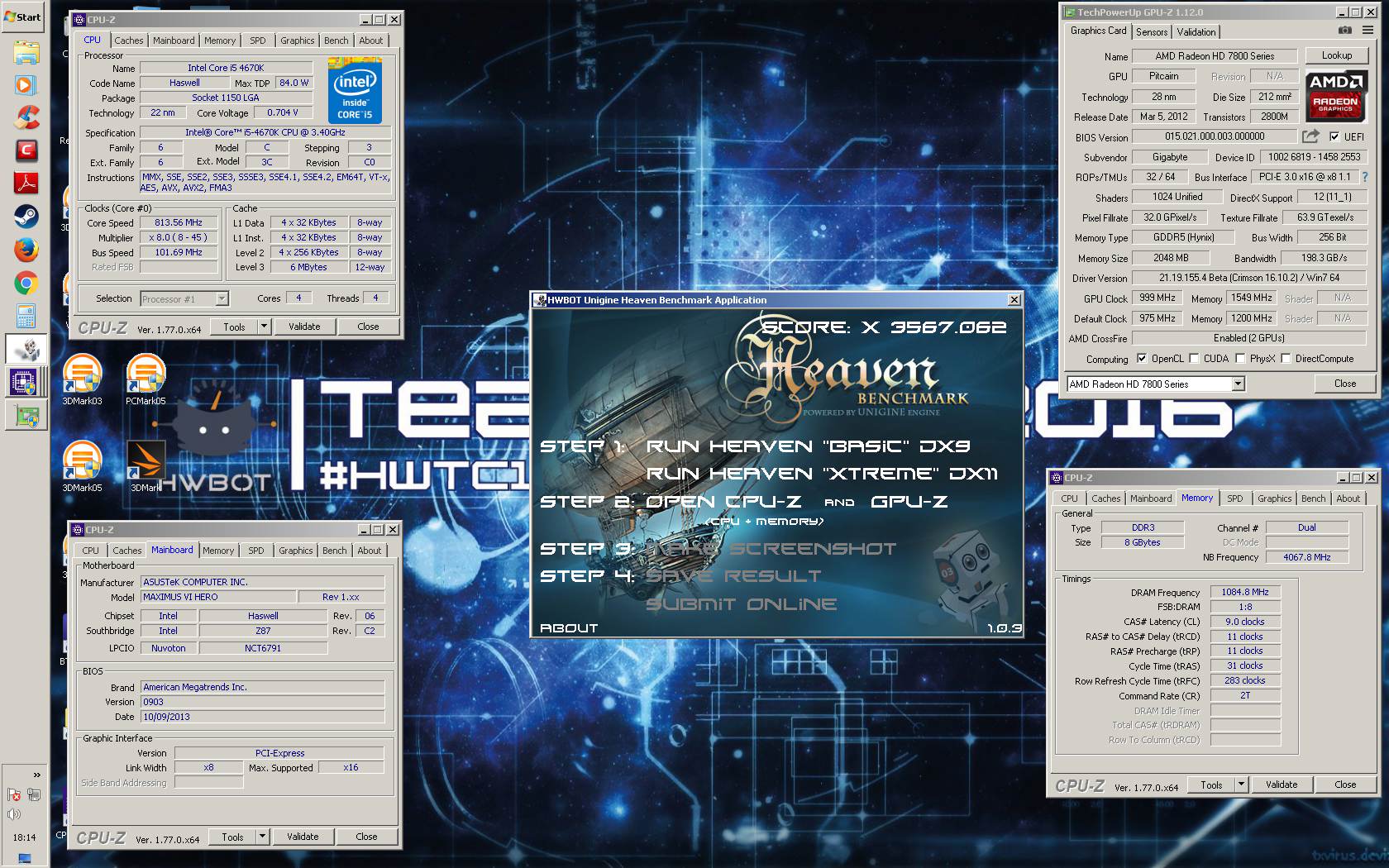Open the Action Center flag tray icon
Viewport: 1389px width, 868px height.
coord(14,794)
